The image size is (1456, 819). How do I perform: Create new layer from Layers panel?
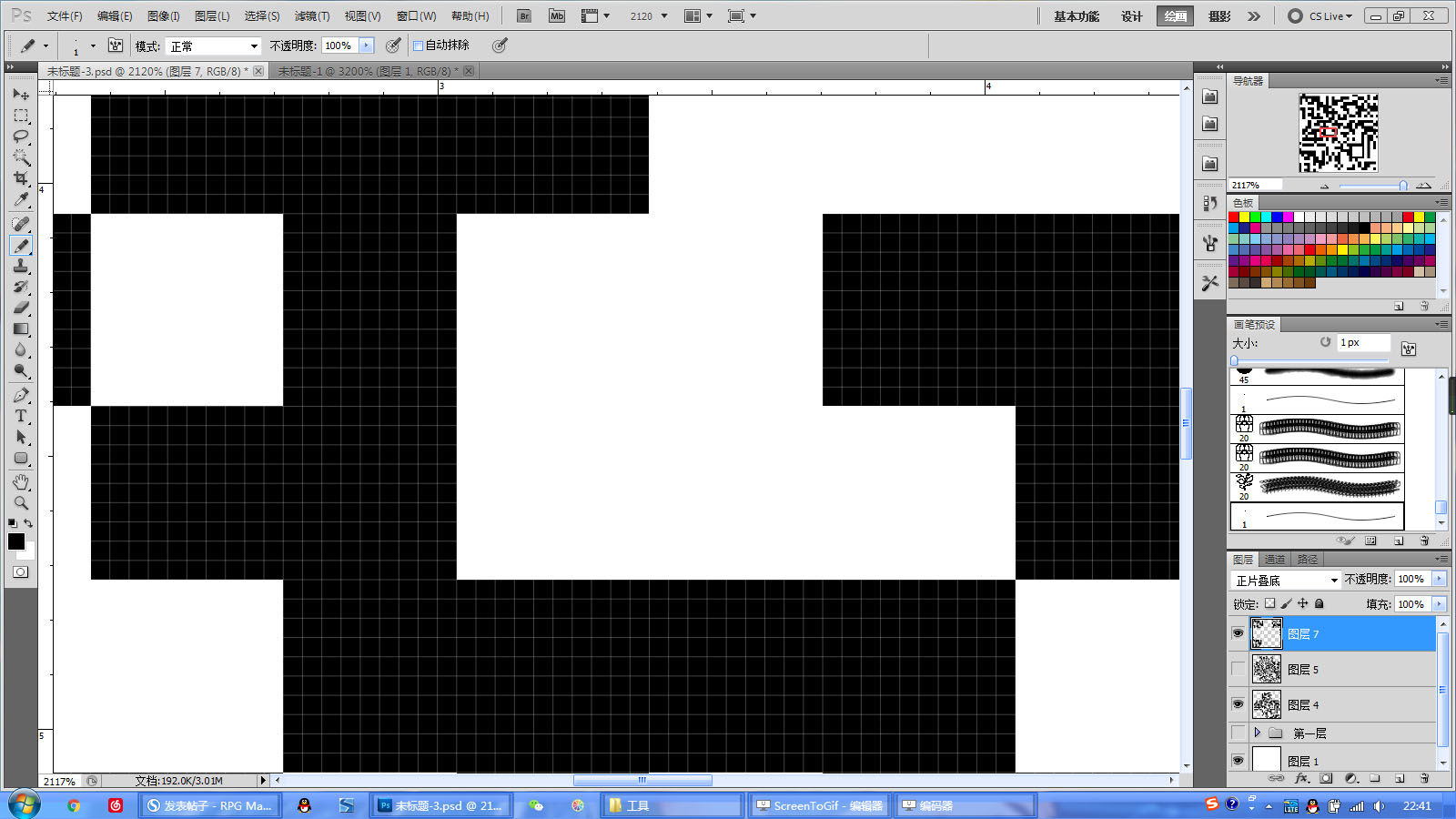click(x=1400, y=779)
